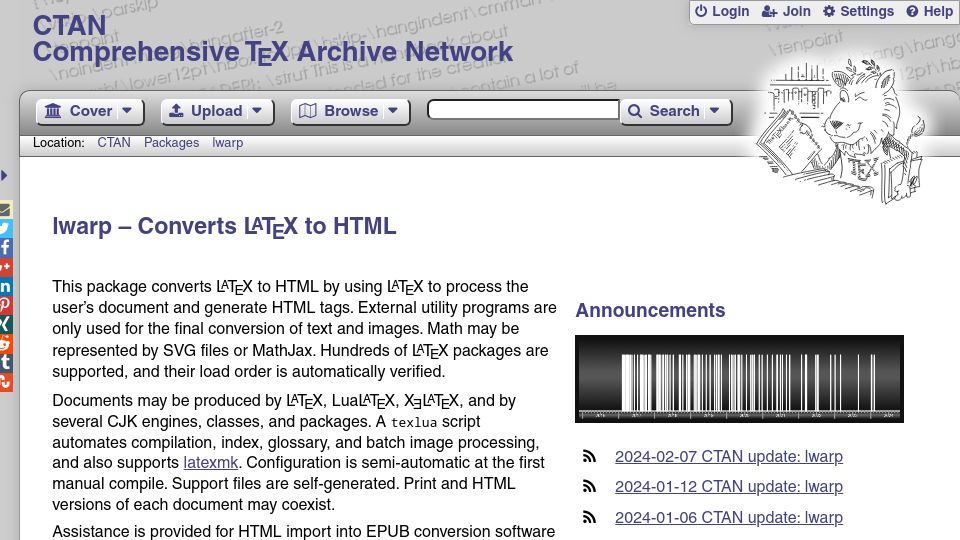Share this page by email icon

6,210
